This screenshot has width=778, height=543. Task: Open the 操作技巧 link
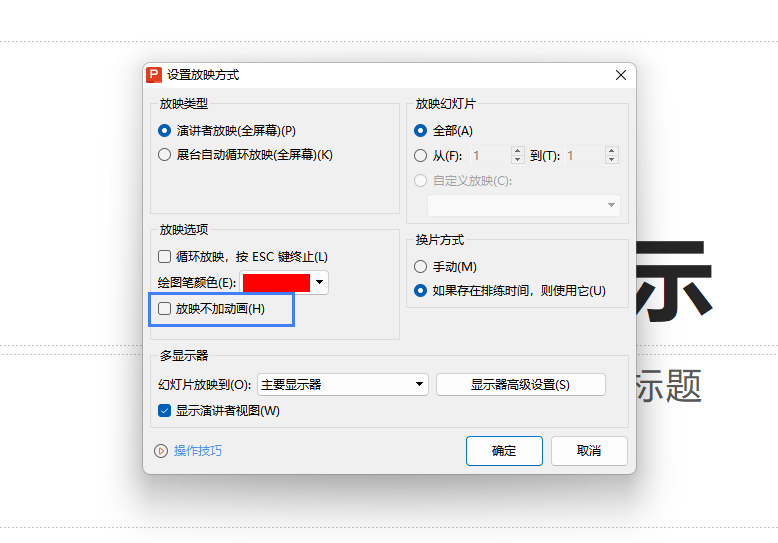198,451
